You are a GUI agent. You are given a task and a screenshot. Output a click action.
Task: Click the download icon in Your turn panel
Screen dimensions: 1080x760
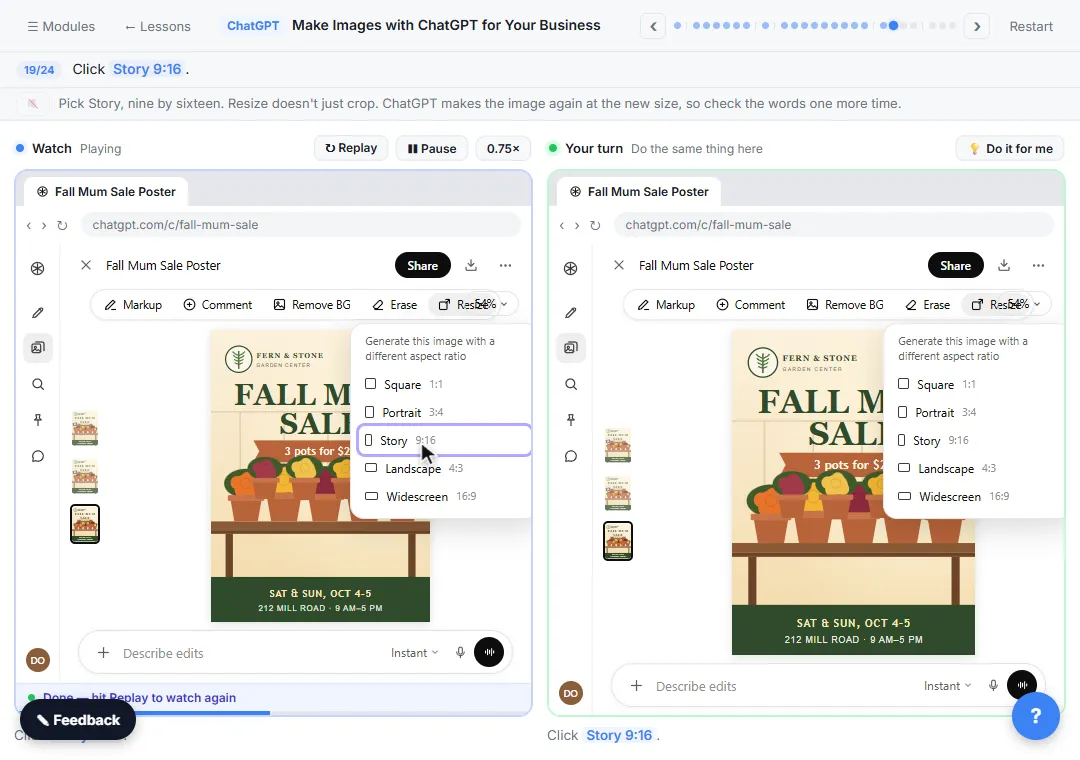1004,265
